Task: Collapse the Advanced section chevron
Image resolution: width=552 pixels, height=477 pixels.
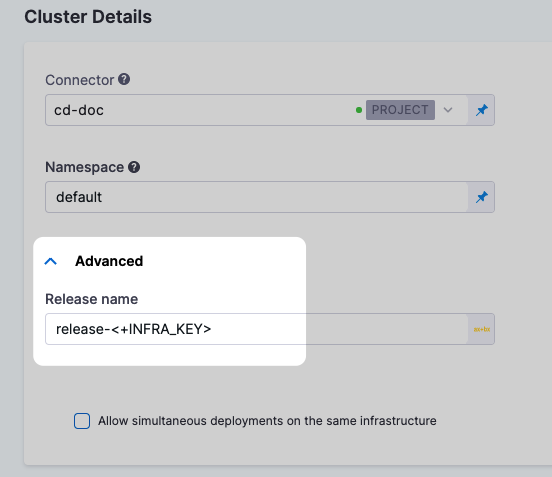Action: click(51, 261)
